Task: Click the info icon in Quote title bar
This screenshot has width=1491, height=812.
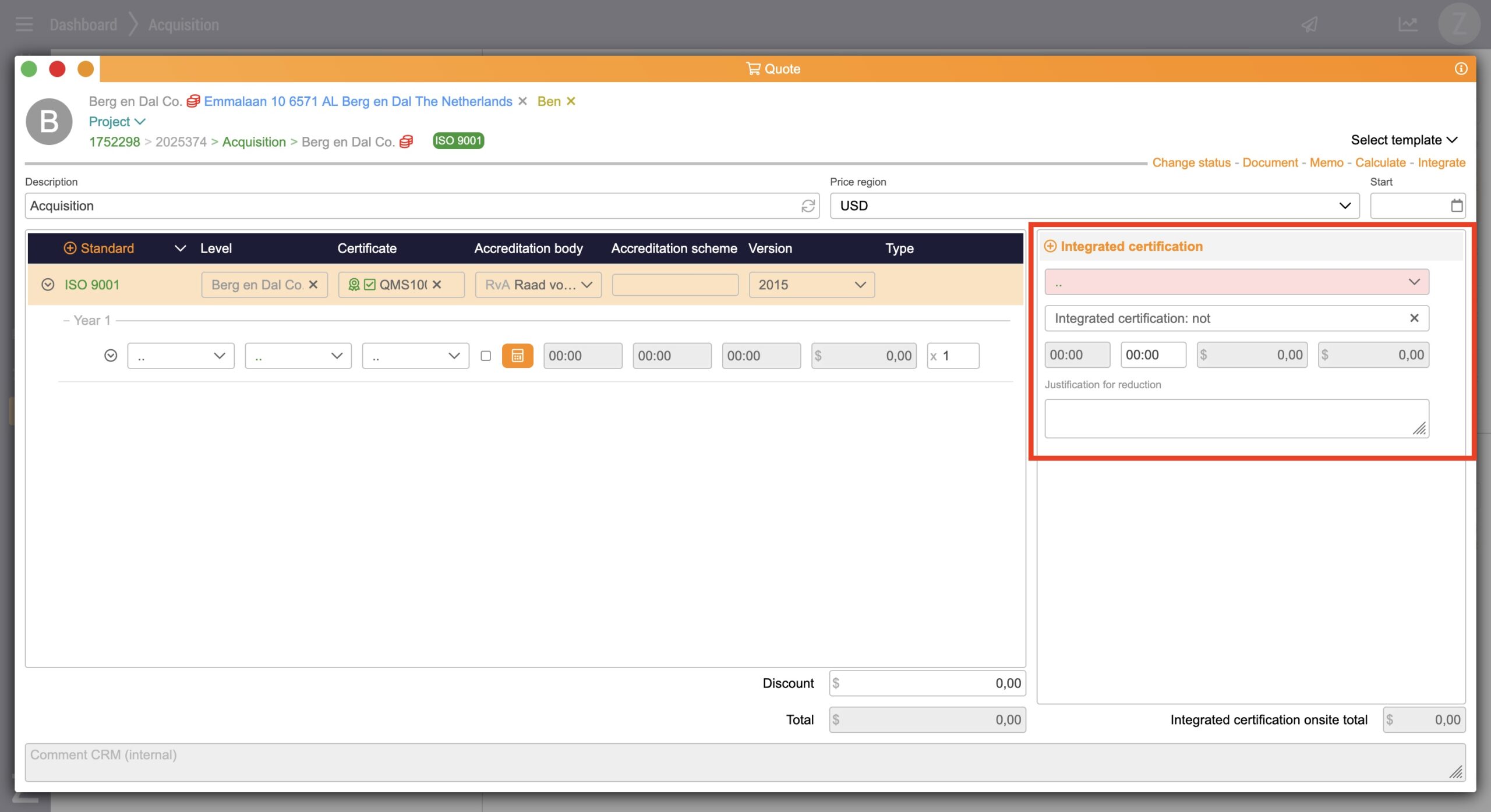Action: pyautogui.click(x=1461, y=69)
